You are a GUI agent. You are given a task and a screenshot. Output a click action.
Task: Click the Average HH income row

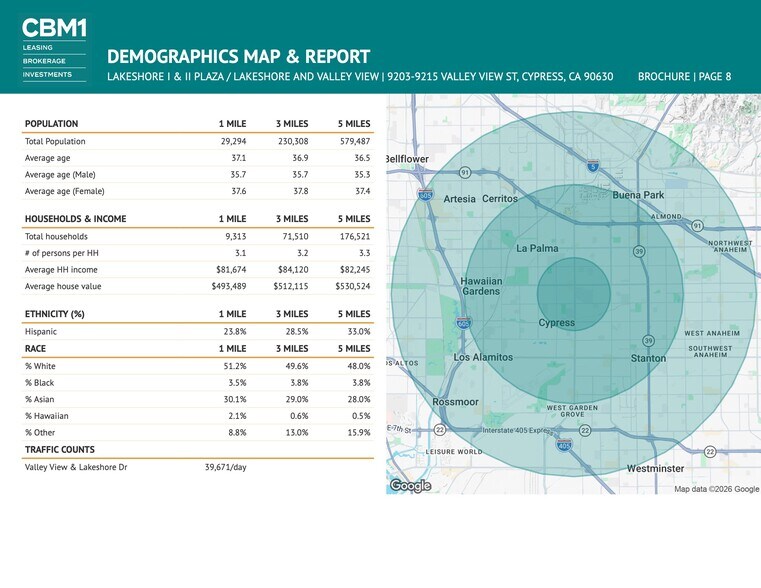pos(198,270)
